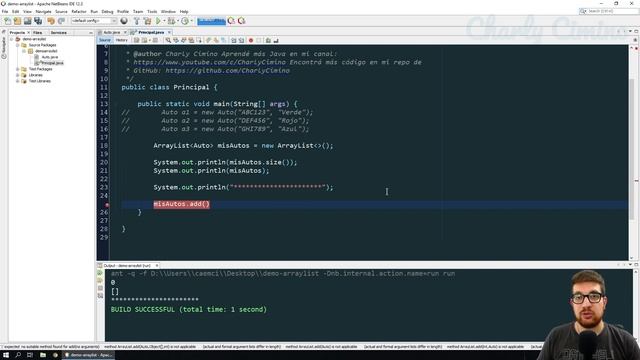Screen dimensions: 640x360
Task: Open the Navigate menu
Action: (x=43, y=11)
